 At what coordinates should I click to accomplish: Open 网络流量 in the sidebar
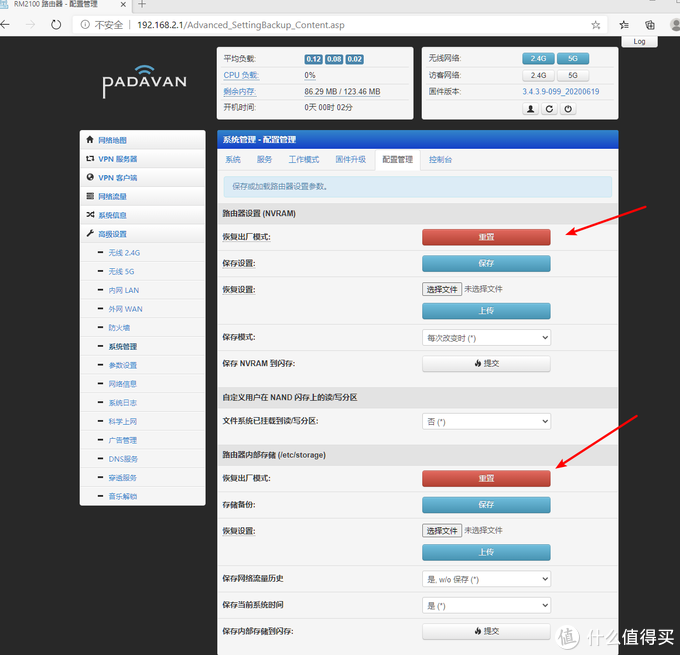pyautogui.click(x=112, y=196)
